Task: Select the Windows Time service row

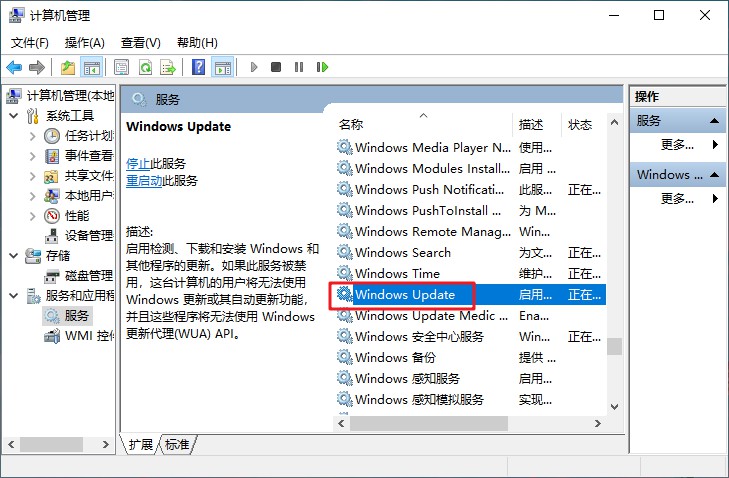Action: point(470,273)
